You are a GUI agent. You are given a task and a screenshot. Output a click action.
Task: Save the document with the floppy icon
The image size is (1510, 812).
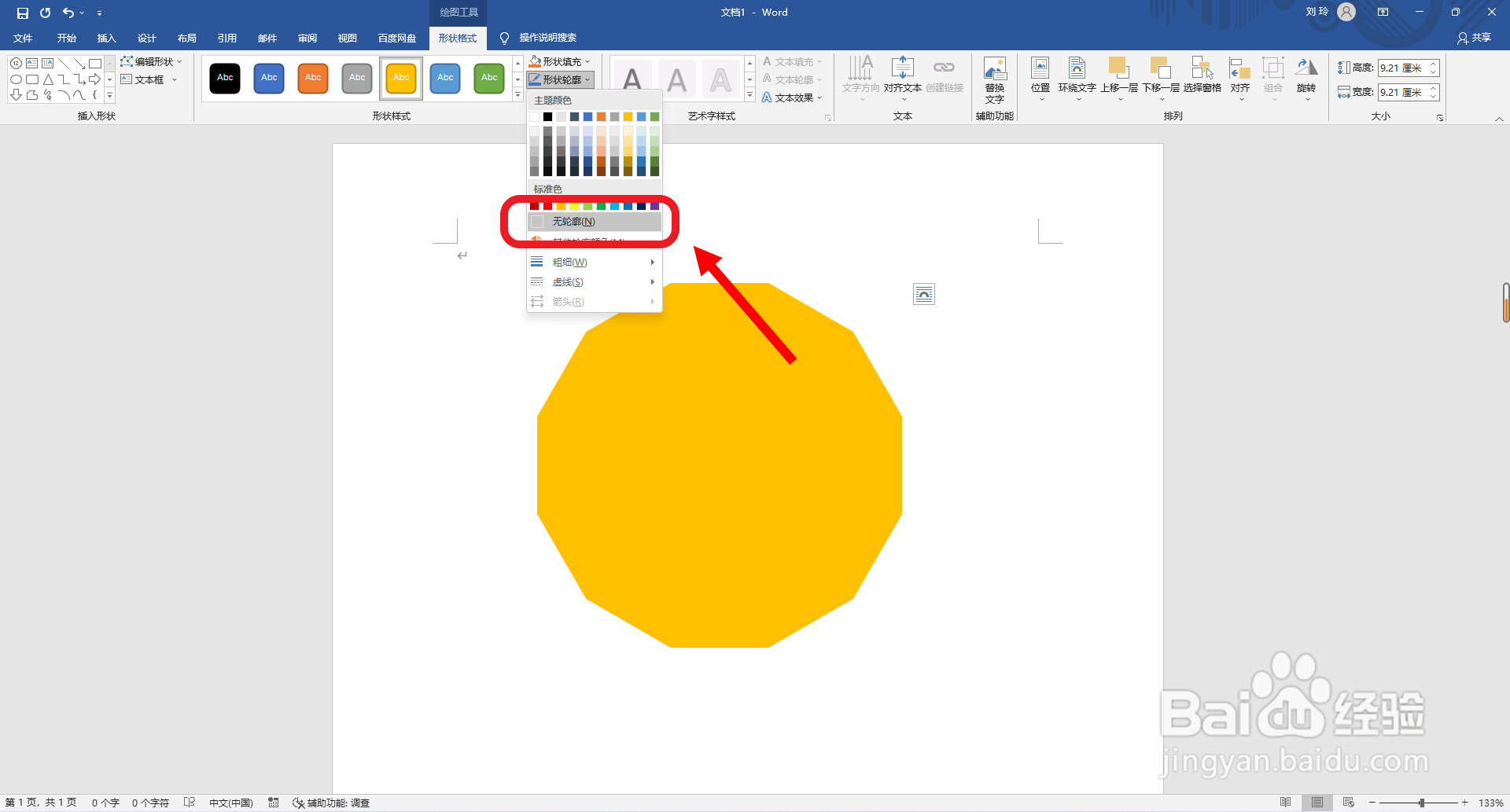[22, 13]
